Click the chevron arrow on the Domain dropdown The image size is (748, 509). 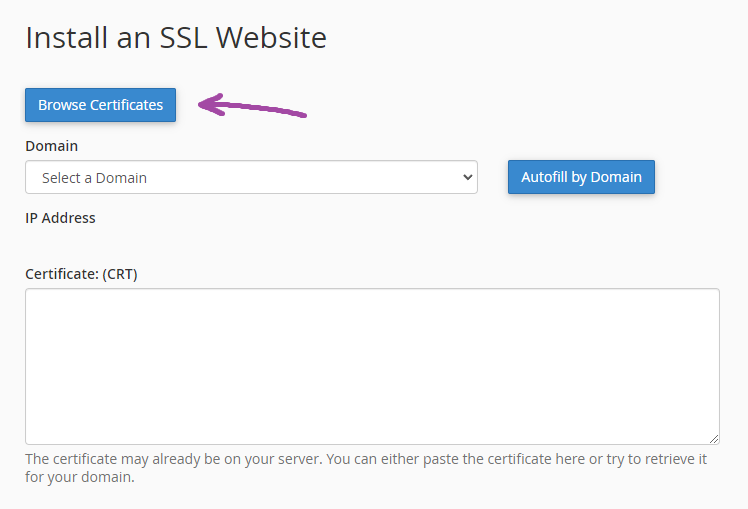point(467,177)
